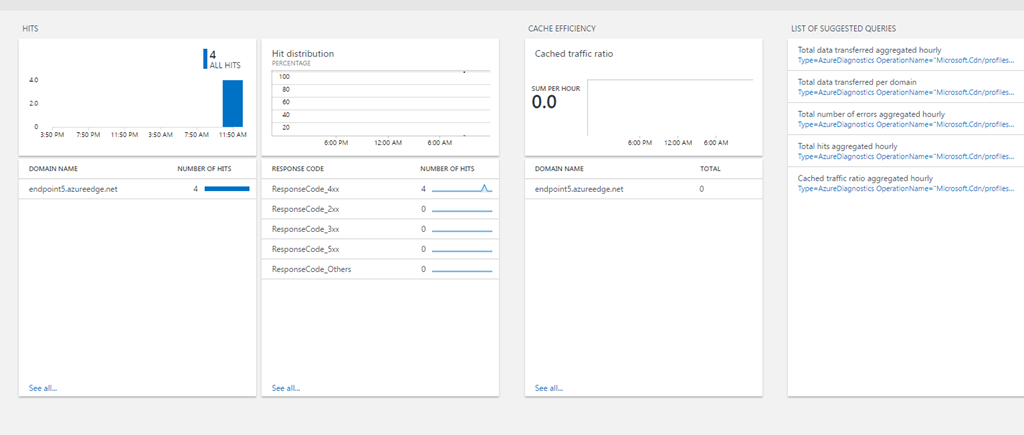Select the ResponseCode_2xx row
Screen dimensions: 1024x435
(305, 209)
